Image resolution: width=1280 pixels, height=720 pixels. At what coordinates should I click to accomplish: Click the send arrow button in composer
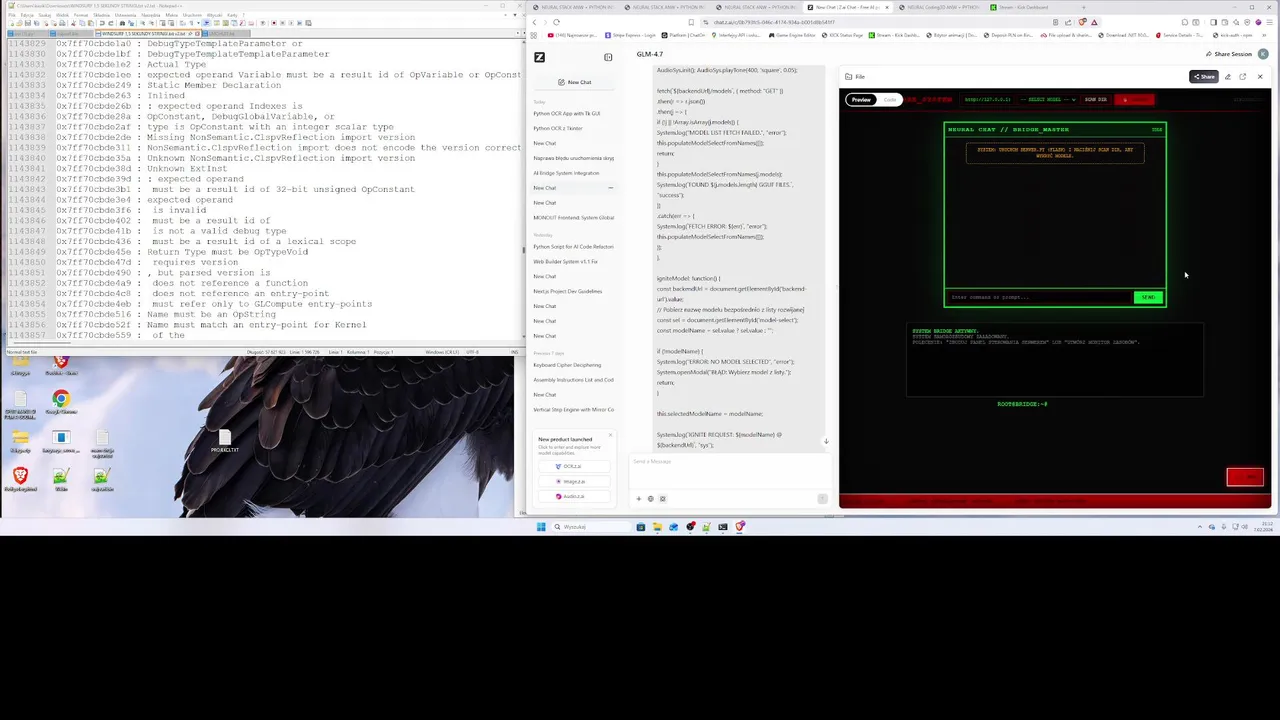(x=822, y=498)
